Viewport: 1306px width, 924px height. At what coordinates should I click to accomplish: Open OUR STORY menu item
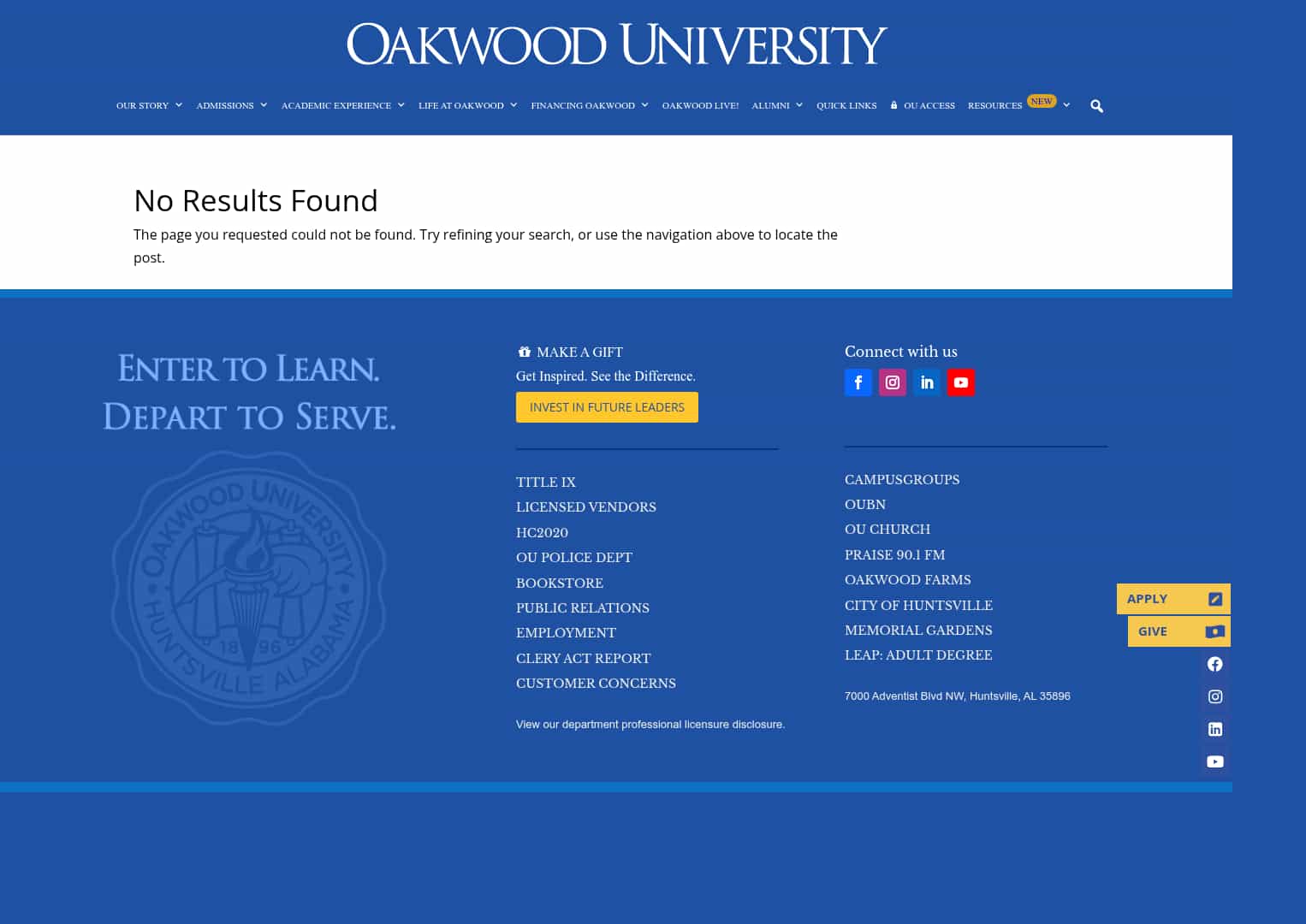coord(142,105)
